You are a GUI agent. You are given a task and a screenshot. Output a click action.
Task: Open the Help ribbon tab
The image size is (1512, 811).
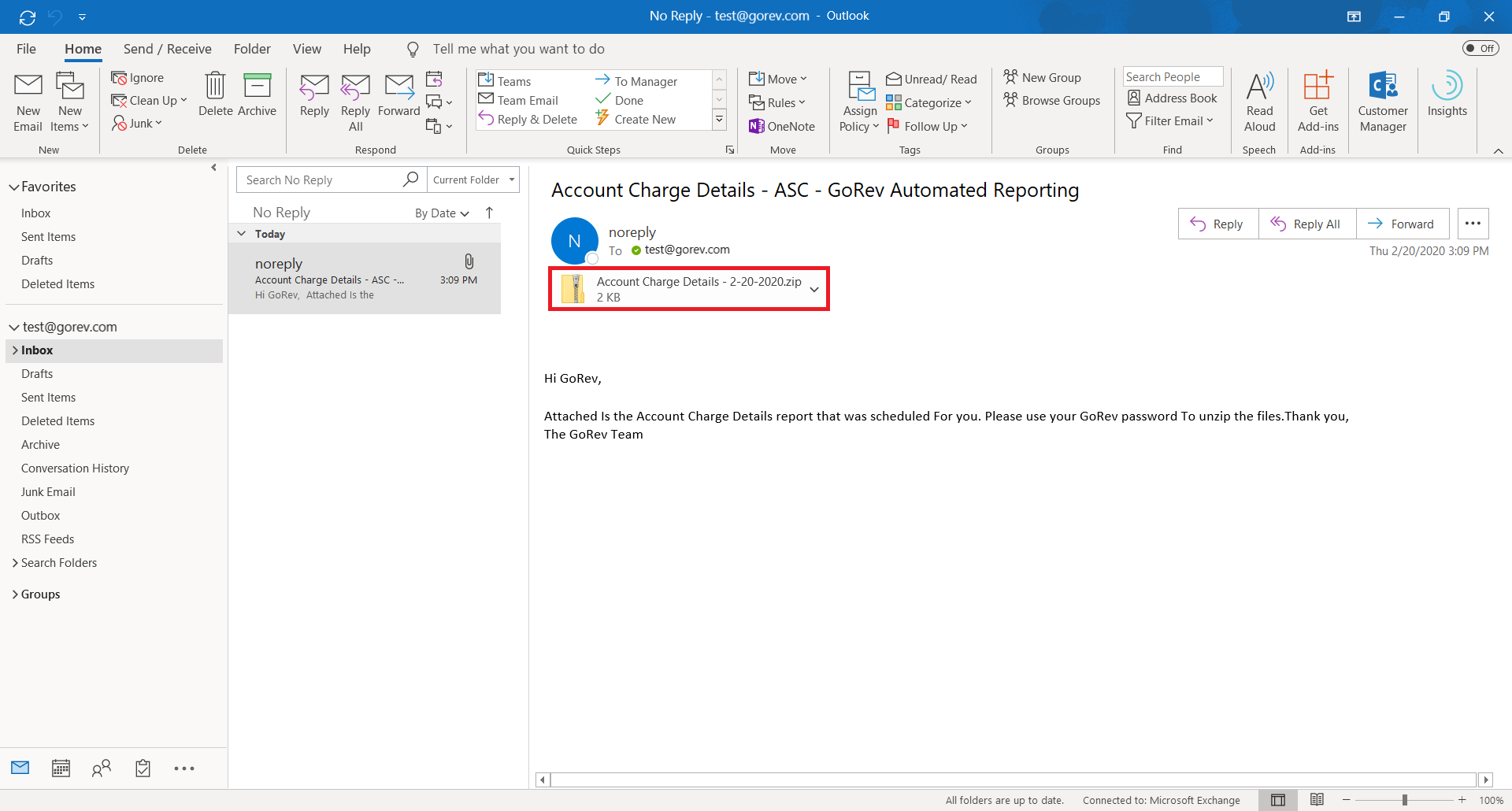pyautogui.click(x=357, y=49)
